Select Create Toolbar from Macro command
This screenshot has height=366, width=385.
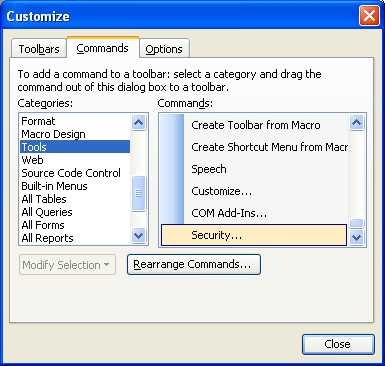(254, 125)
